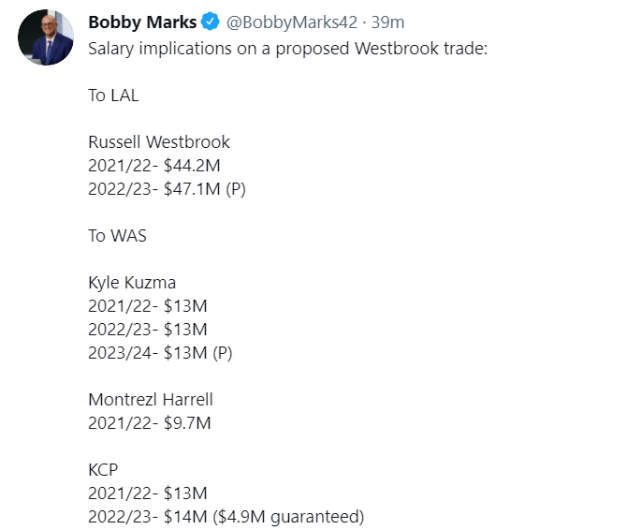641x530 pixels.
Task: Click the 39m tweet timestamp
Action: pyautogui.click(x=386, y=23)
